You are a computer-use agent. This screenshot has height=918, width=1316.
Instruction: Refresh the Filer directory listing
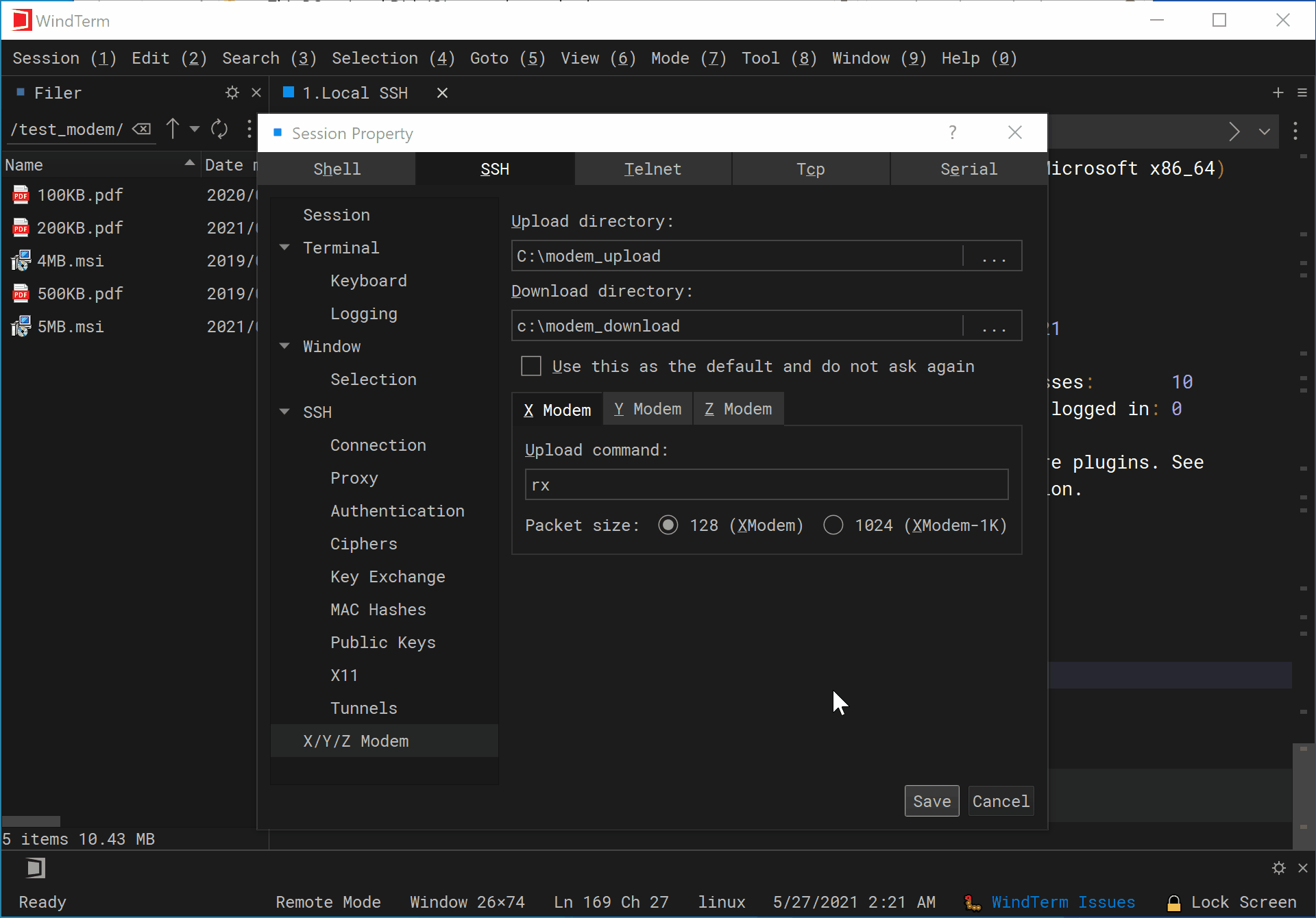click(219, 129)
